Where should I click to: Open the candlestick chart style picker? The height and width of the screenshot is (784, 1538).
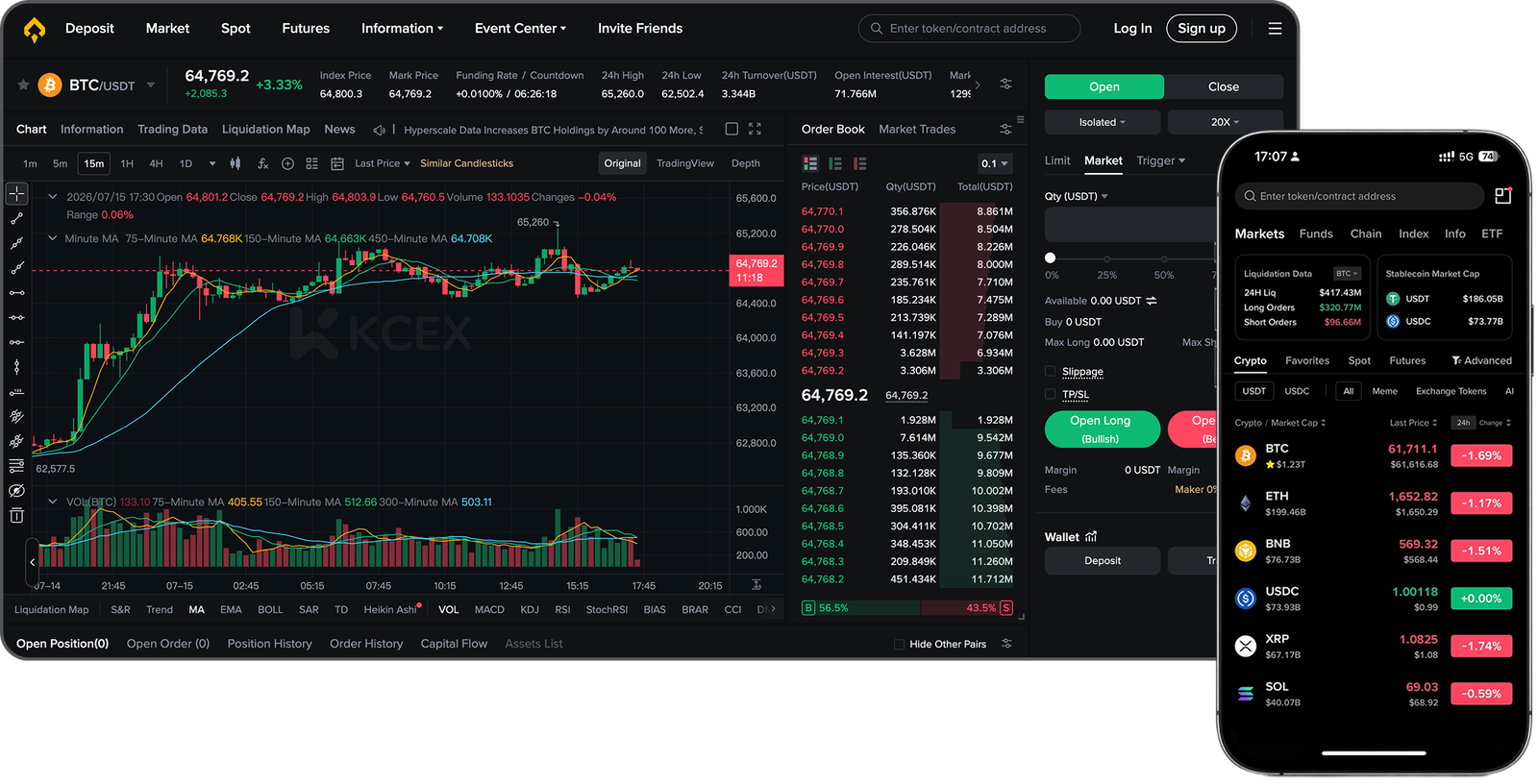coord(236,163)
